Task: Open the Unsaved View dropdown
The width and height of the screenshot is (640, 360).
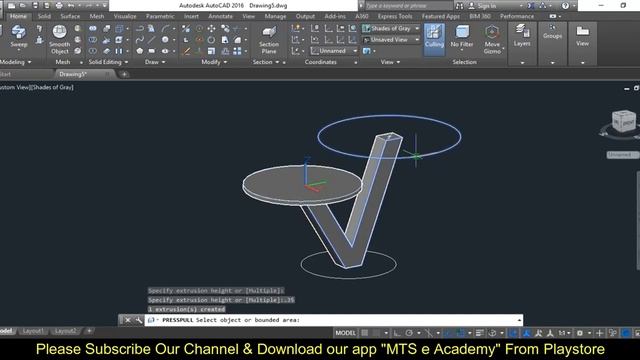Action: pos(391,40)
